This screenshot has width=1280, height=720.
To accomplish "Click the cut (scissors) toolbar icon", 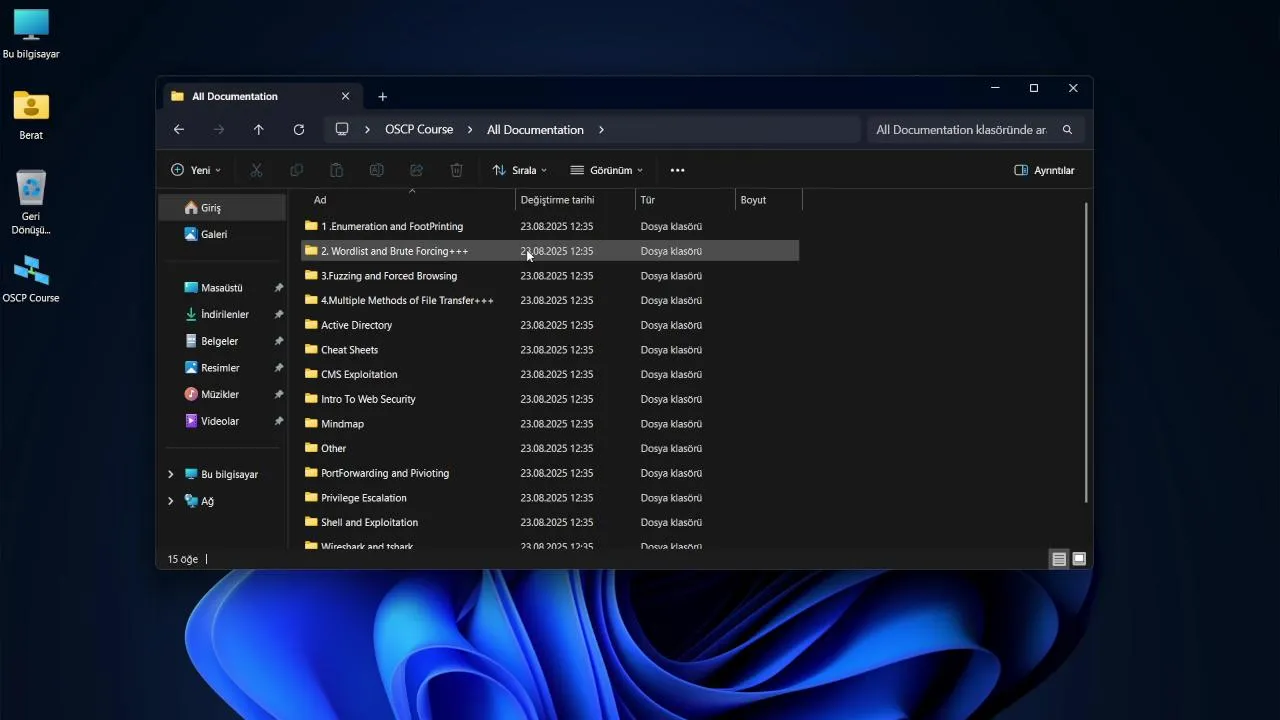I will (257, 170).
